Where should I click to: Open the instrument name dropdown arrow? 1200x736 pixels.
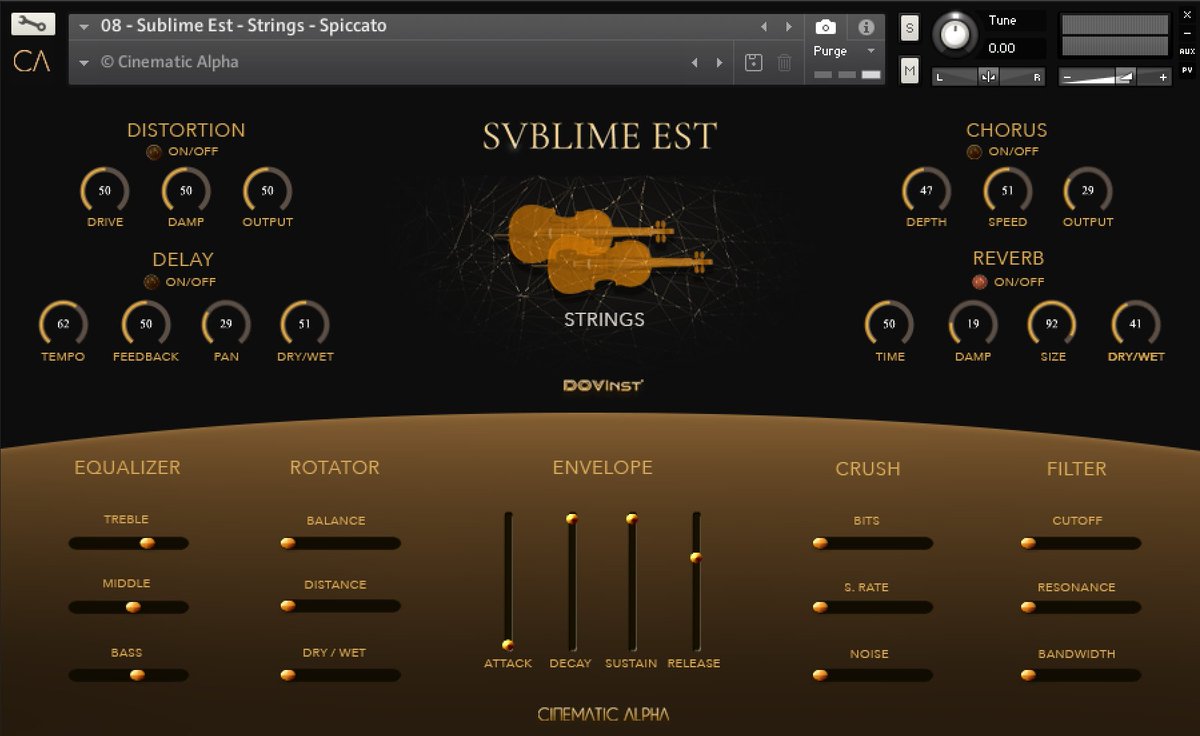click(85, 27)
